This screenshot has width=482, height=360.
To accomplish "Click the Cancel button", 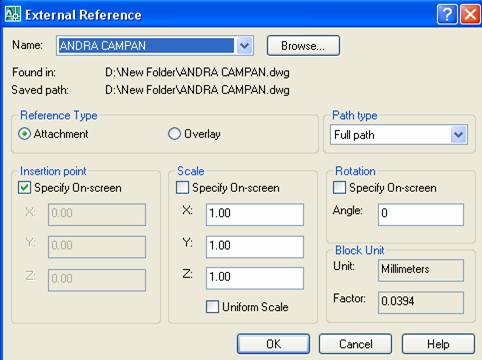I will [355, 344].
